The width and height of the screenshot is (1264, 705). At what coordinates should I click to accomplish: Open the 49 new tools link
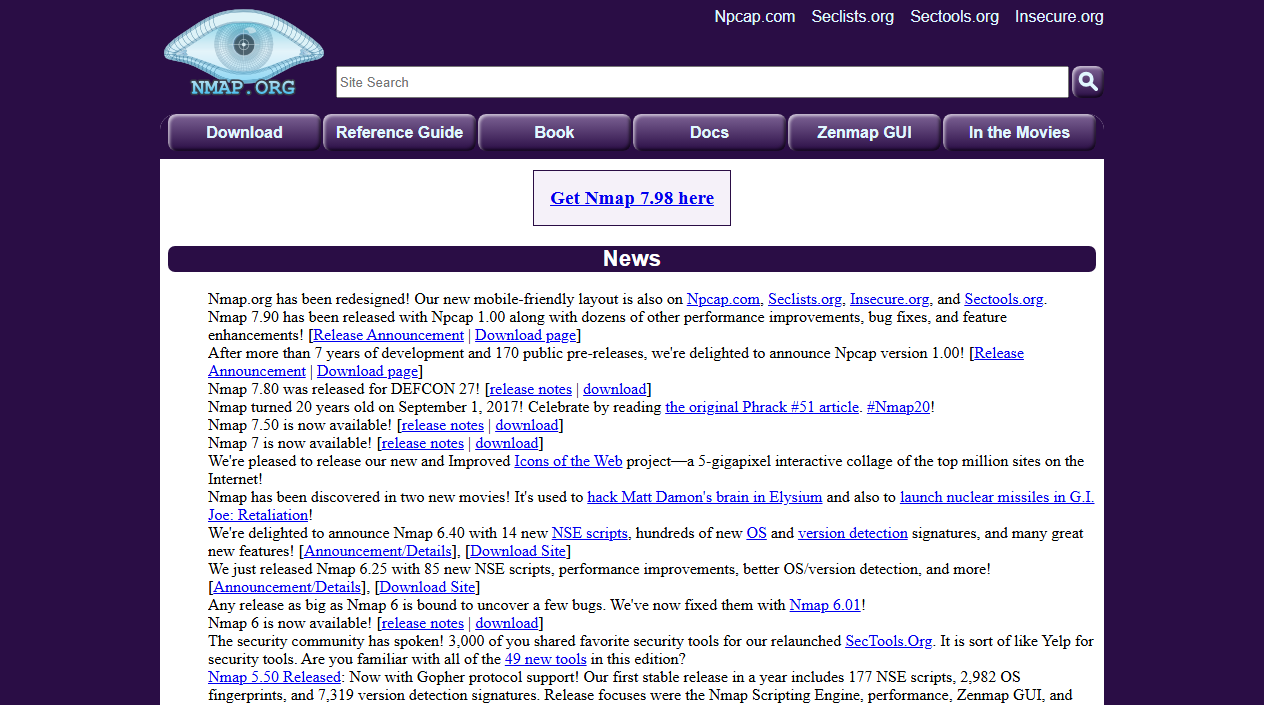[545, 658]
